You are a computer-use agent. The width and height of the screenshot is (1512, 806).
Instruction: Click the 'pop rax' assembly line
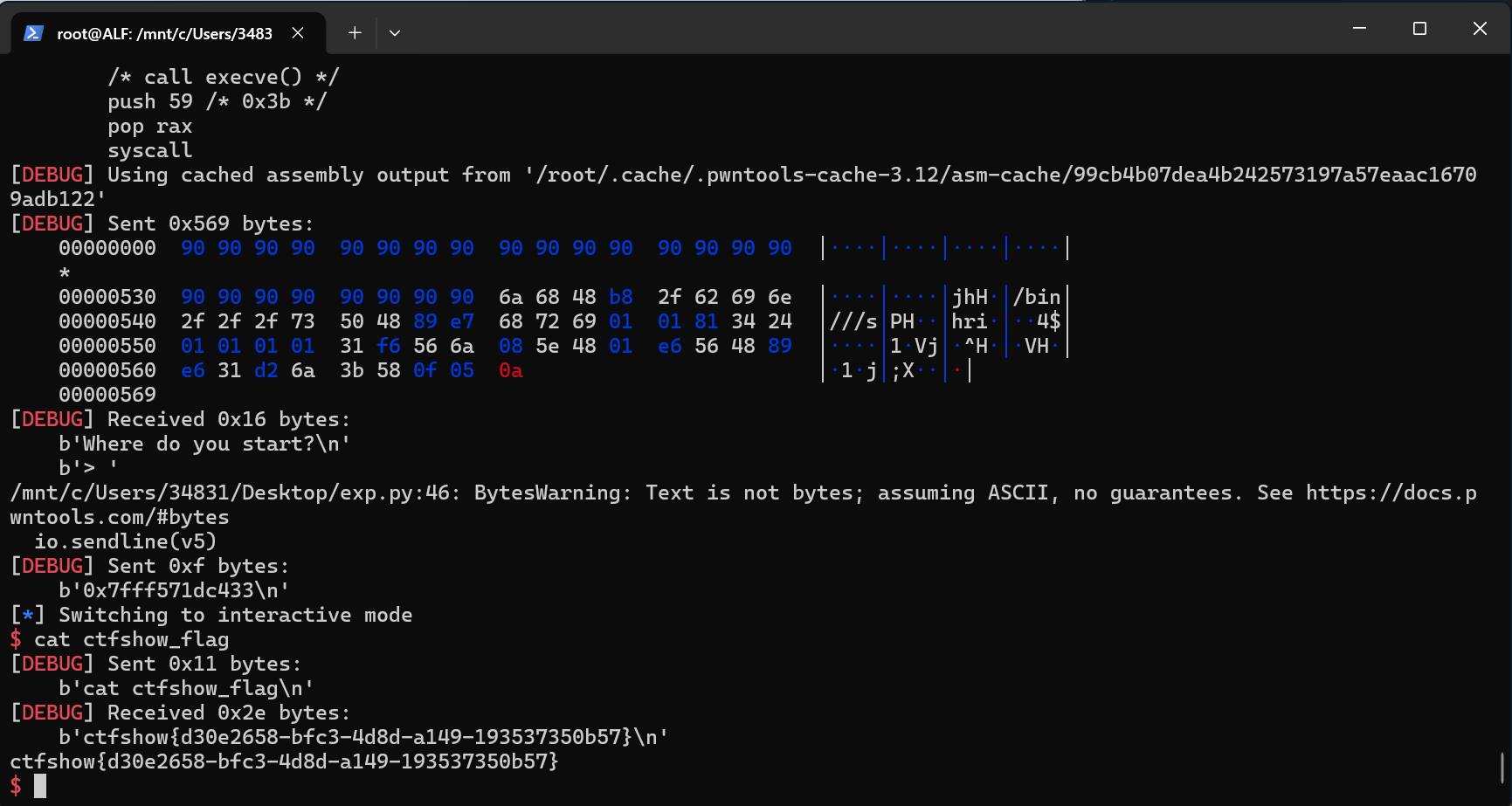[x=150, y=126]
